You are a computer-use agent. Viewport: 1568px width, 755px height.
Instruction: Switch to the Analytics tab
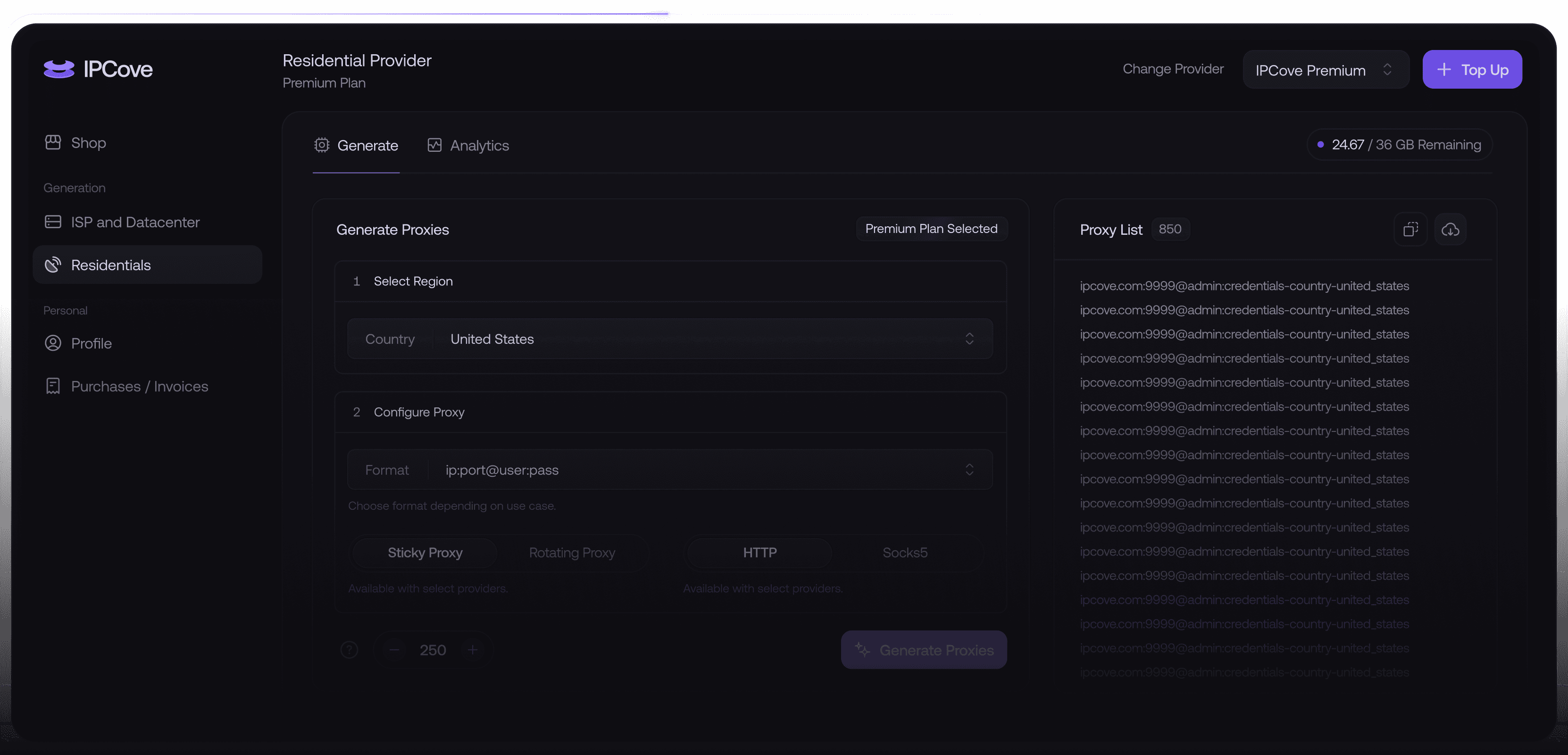(468, 145)
